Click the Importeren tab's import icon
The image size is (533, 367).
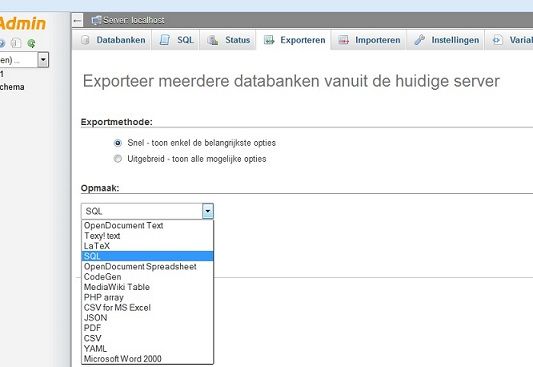(344, 40)
